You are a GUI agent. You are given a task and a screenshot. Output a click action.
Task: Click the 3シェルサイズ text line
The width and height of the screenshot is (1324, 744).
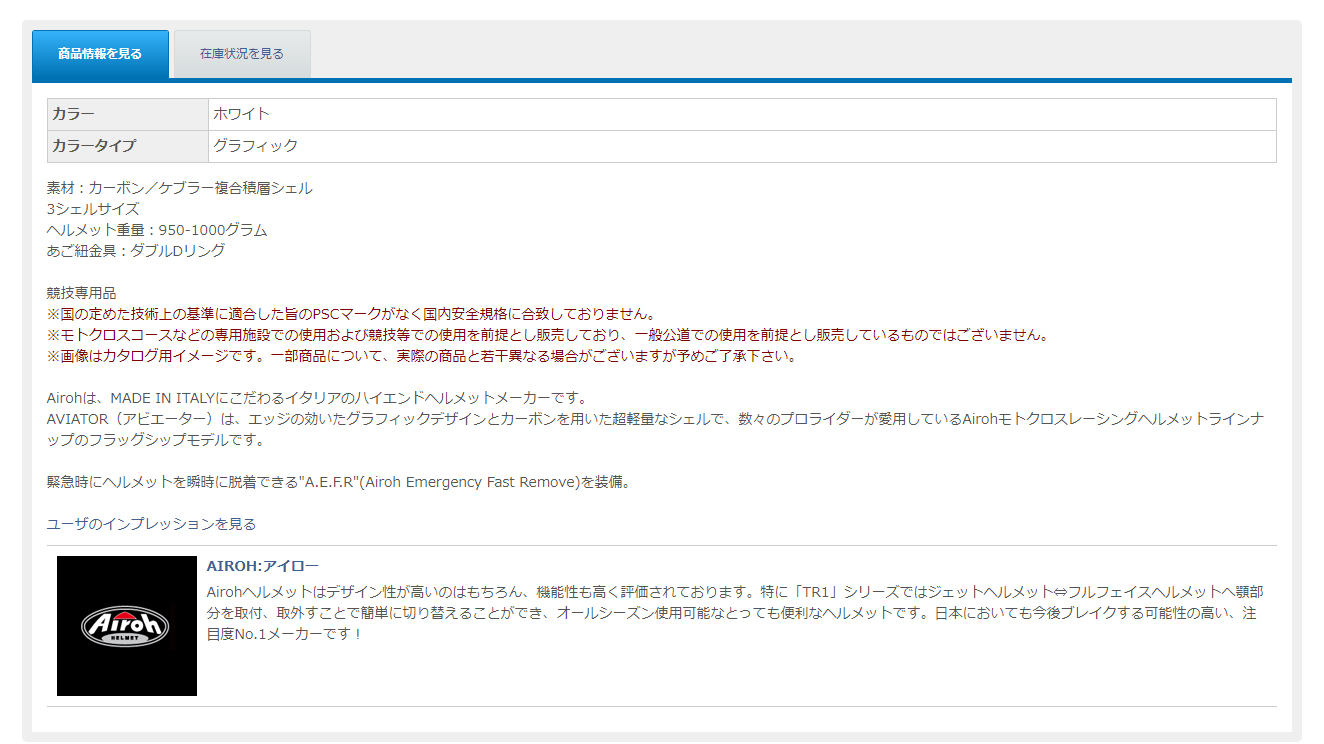(93, 209)
